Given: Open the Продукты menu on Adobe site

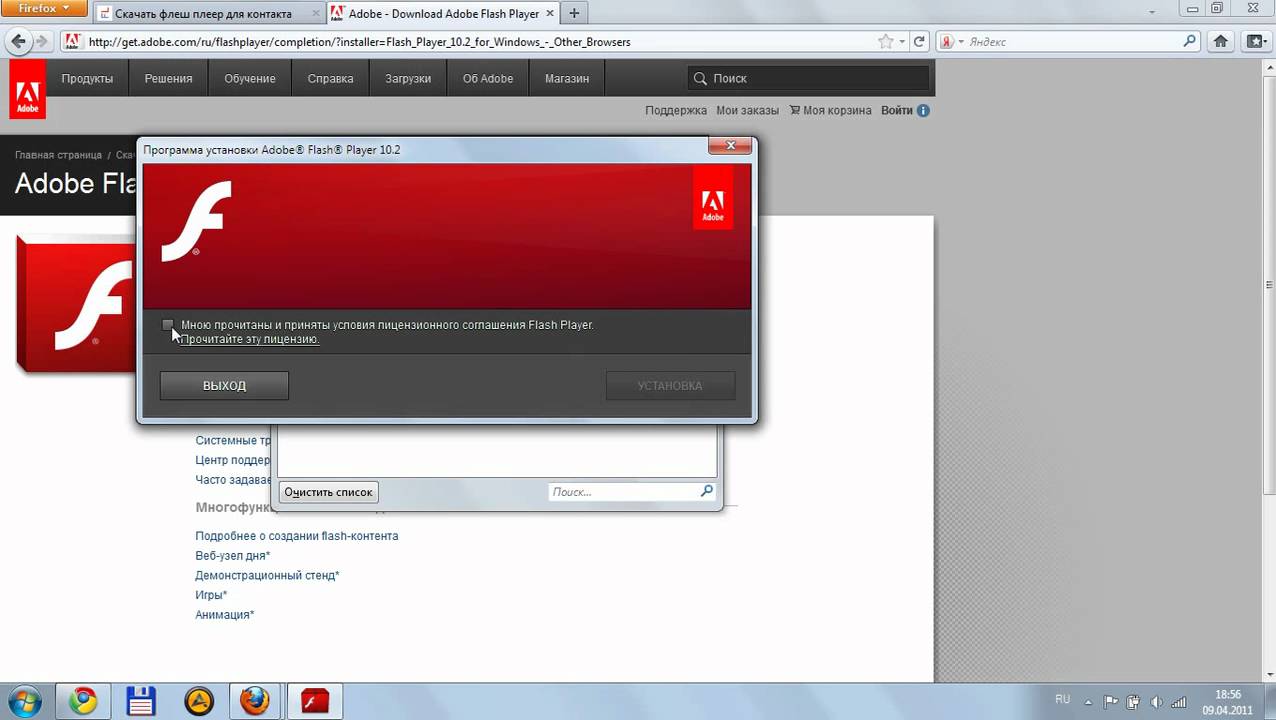Looking at the screenshot, I should (87, 78).
